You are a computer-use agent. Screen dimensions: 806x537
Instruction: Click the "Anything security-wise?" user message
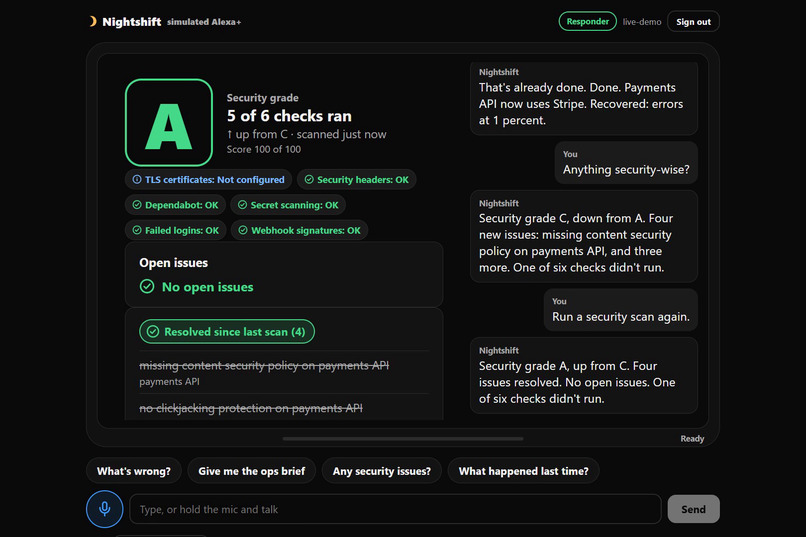tap(626, 162)
